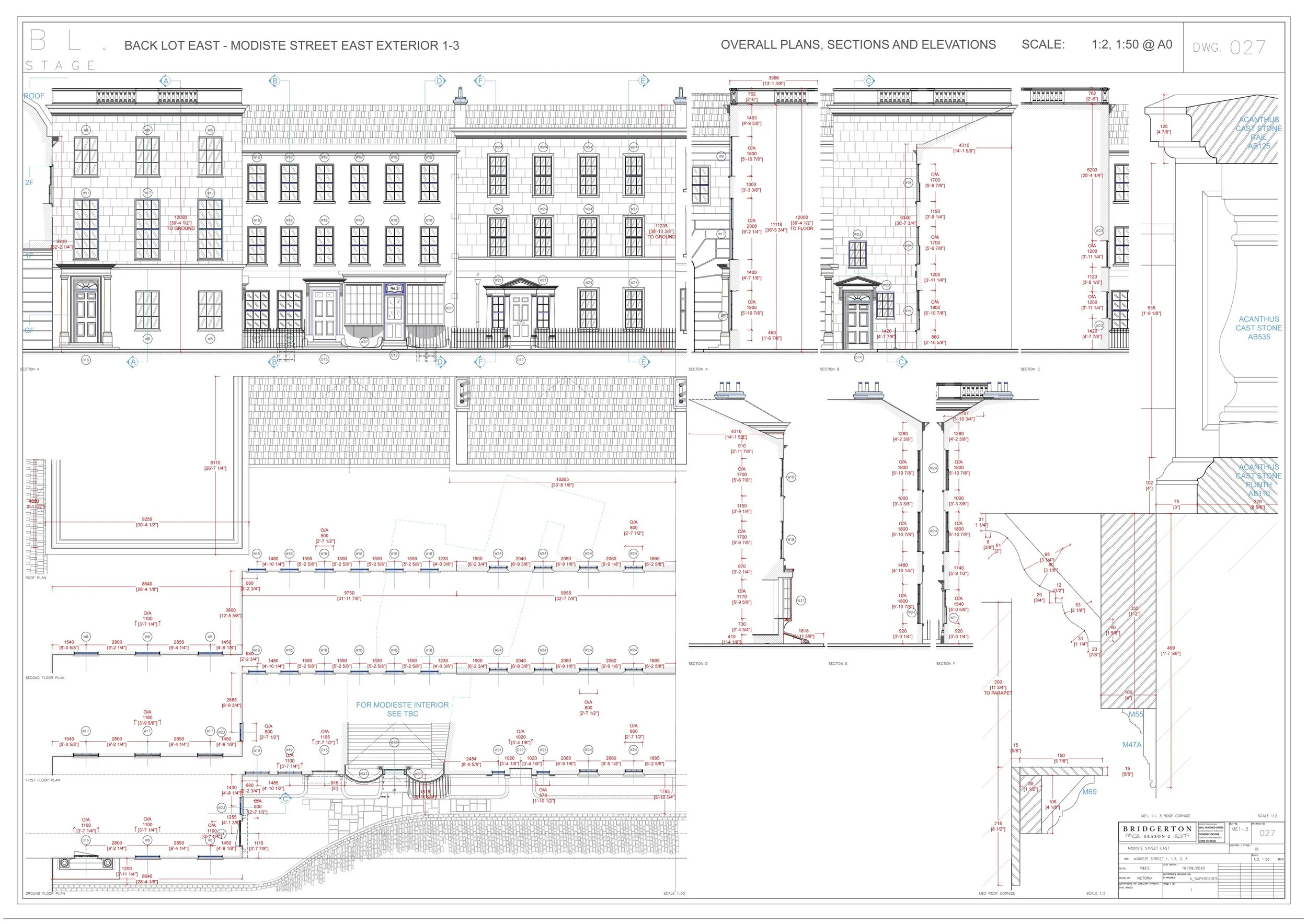This screenshot has width=1307, height=924.
Task: Click the ACANTHUS CAST STONE RAIL AB125 label
Action: [x=1258, y=133]
